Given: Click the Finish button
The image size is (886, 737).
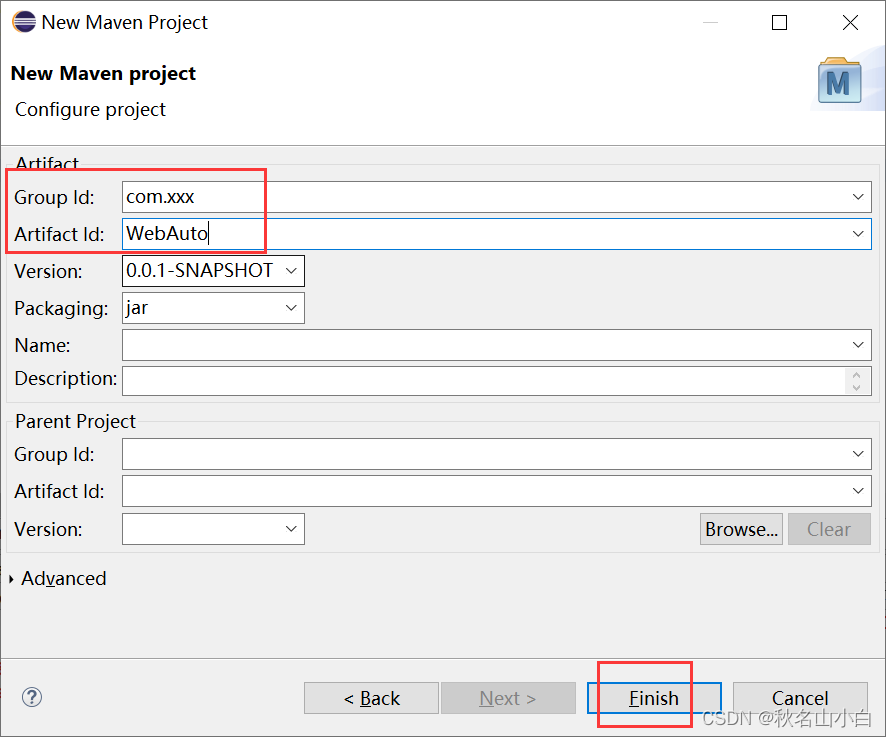Looking at the screenshot, I should 652,697.
